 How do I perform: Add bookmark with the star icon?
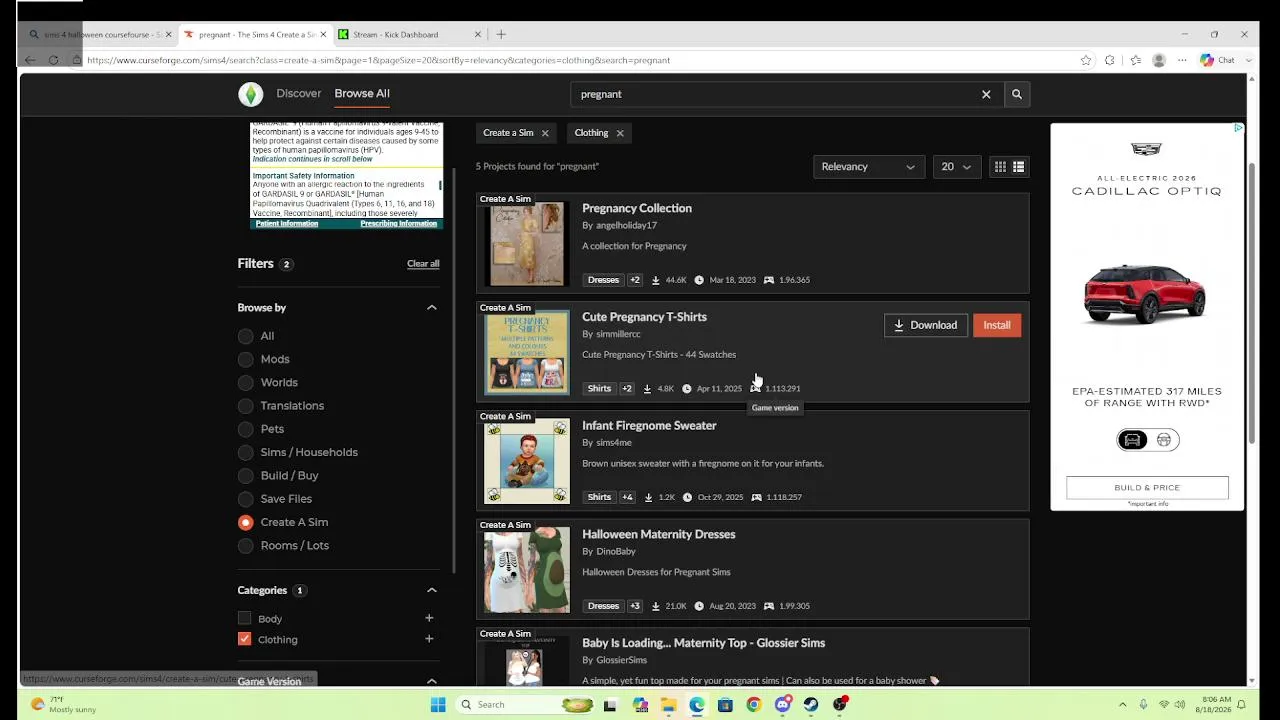click(1086, 60)
